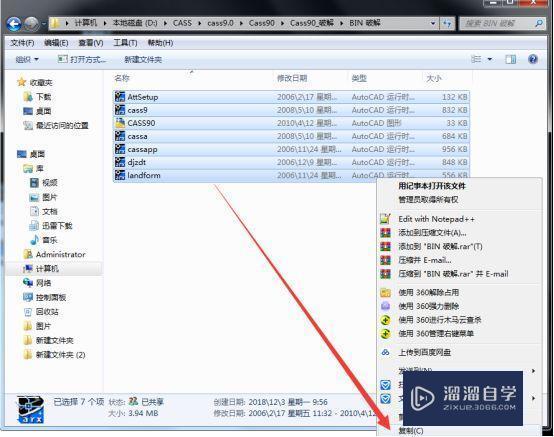Sort by 修改日期 column header
Image resolution: width=554 pixels, height=437 pixels.
[x=292, y=78]
